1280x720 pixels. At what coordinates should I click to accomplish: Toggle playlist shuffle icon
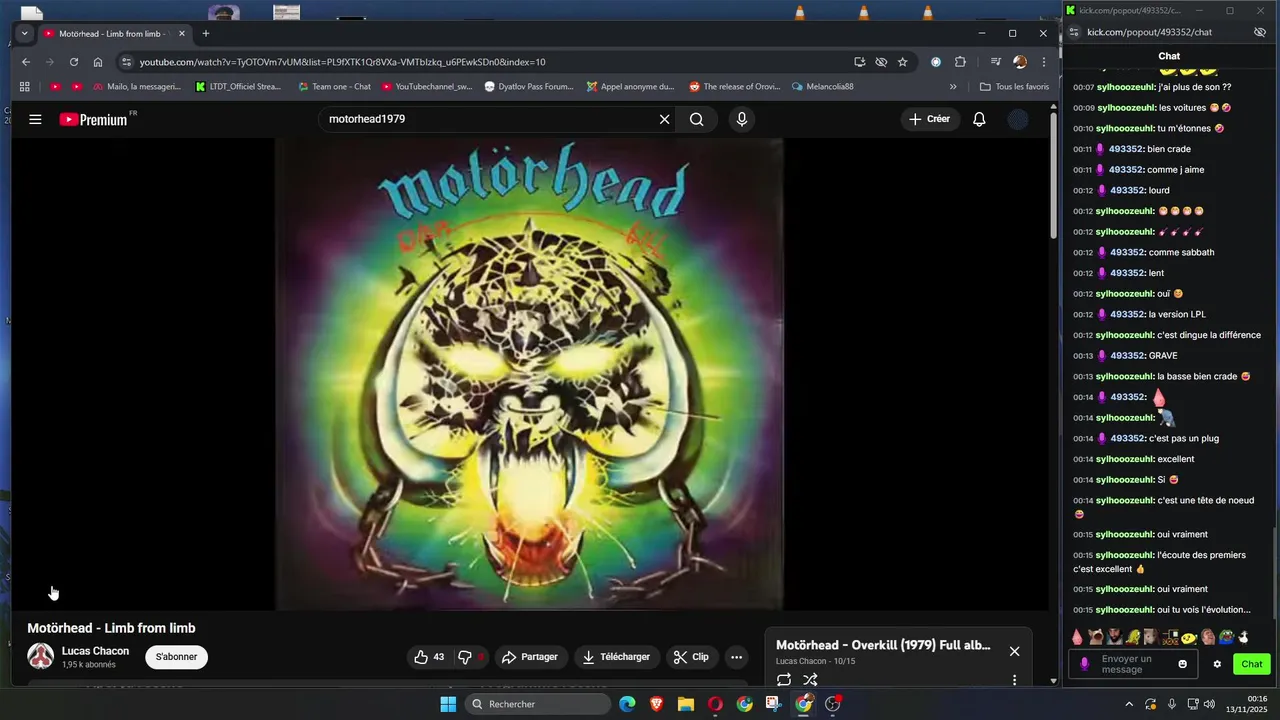(x=810, y=680)
